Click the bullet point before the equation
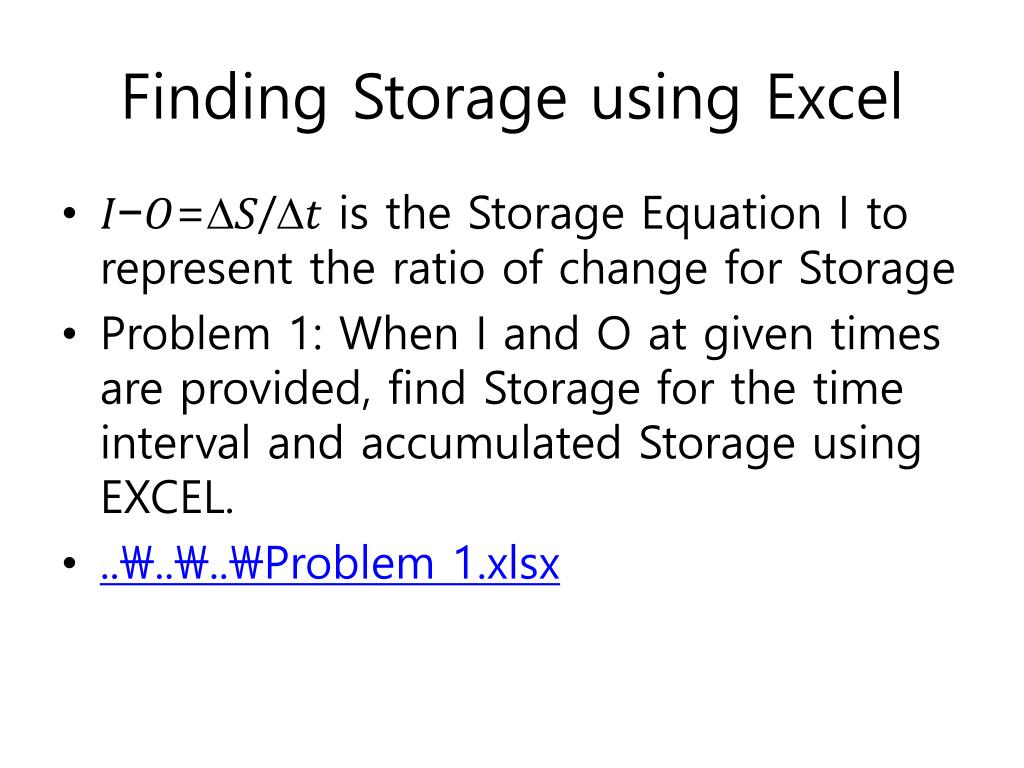The image size is (1024, 768). [68, 215]
